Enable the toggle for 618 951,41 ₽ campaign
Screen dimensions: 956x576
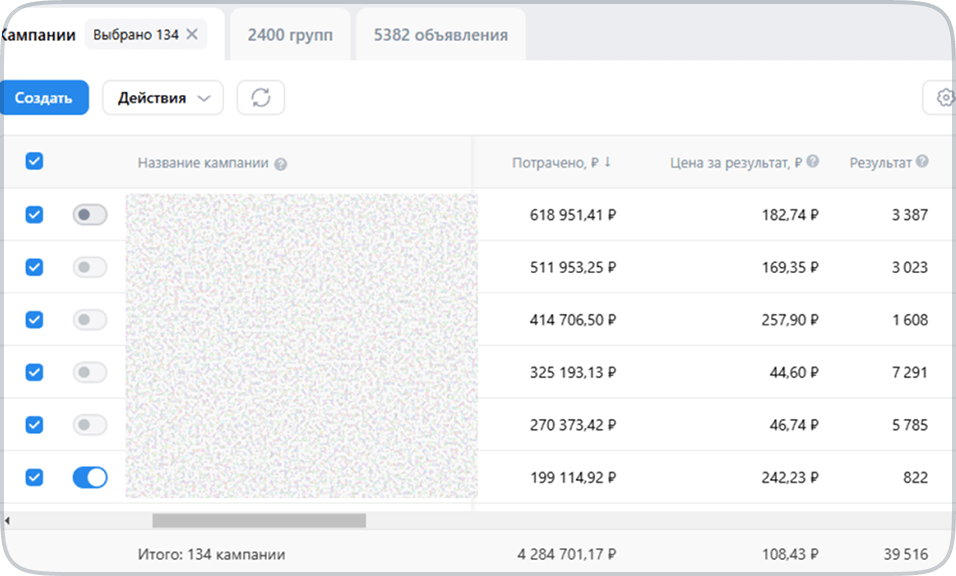pos(90,214)
